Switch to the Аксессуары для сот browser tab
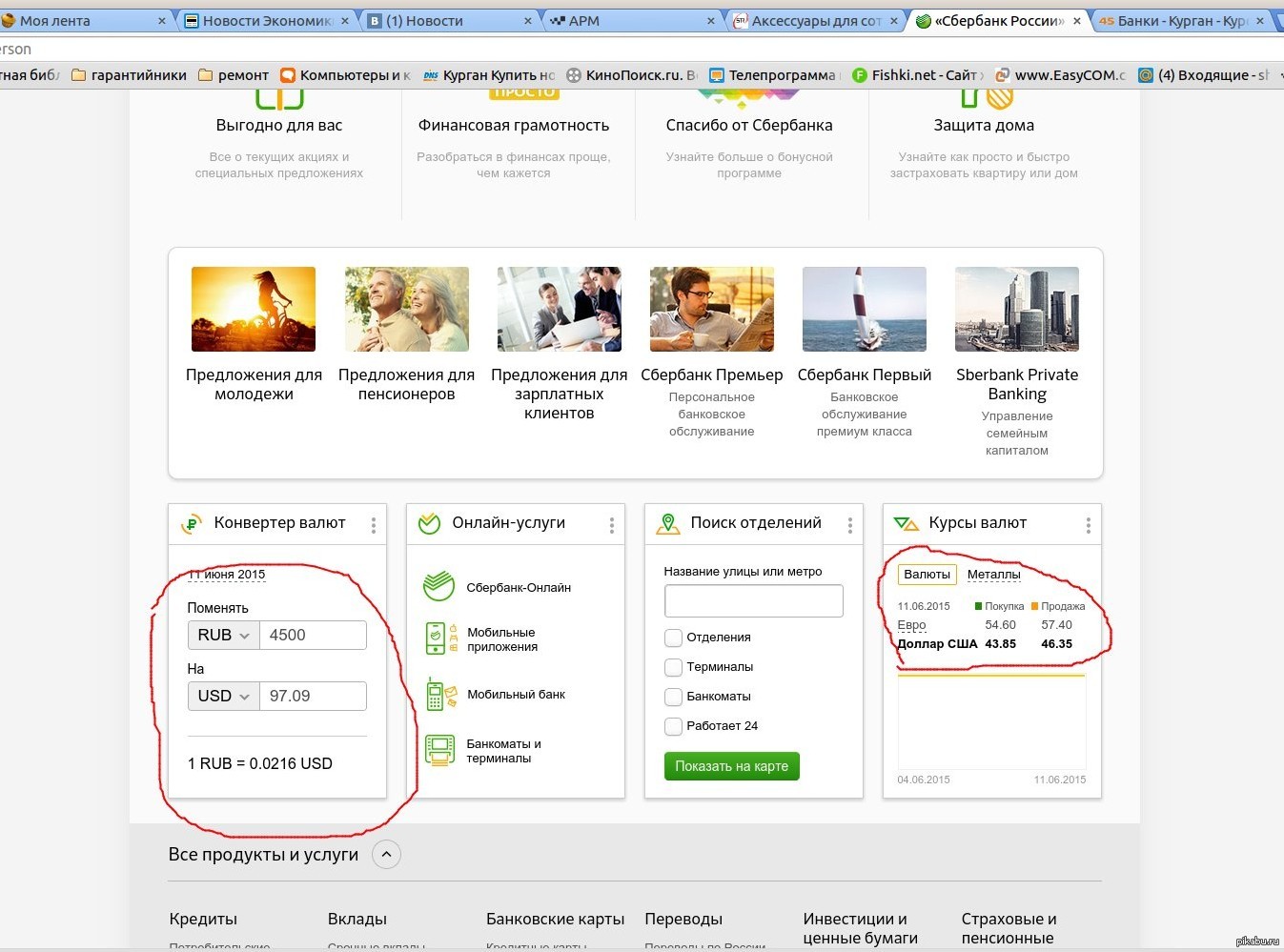Viewport: 1284px width, 952px height. point(816,21)
